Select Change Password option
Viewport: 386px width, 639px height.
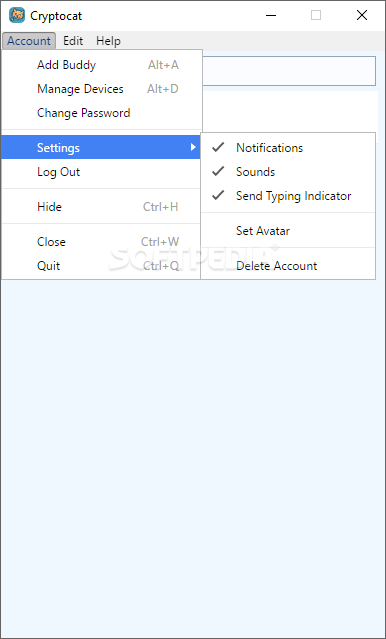click(101, 113)
